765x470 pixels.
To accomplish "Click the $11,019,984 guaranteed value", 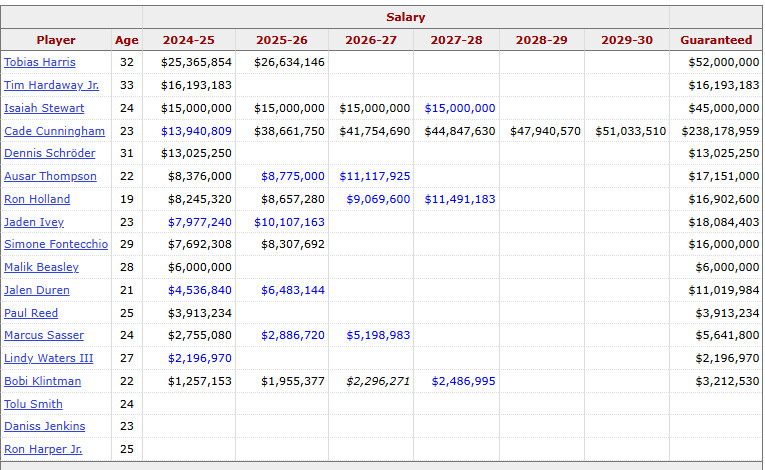I will pyautogui.click(x=724, y=290).
